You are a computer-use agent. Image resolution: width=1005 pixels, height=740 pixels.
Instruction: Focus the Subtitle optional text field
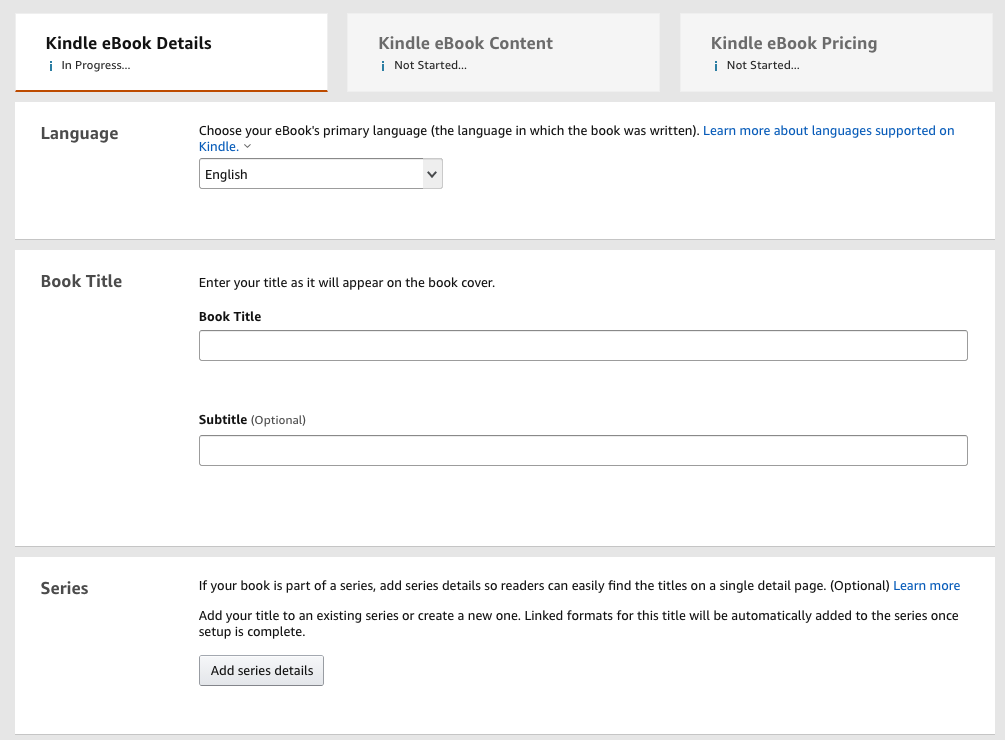583,450
